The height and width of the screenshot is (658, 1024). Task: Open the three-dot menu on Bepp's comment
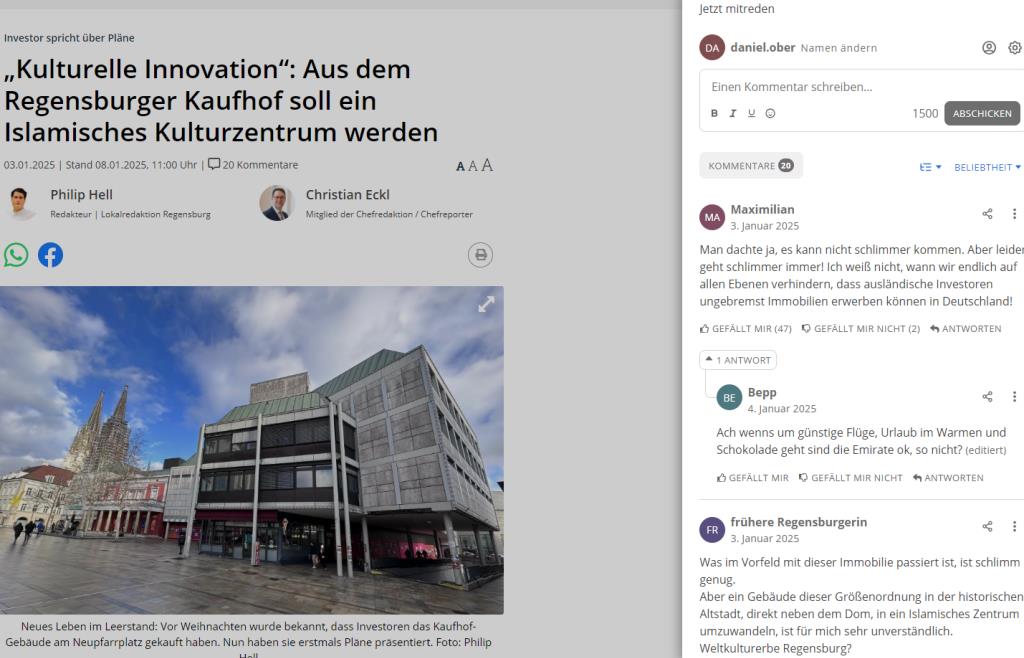(x=1015, y=395)
